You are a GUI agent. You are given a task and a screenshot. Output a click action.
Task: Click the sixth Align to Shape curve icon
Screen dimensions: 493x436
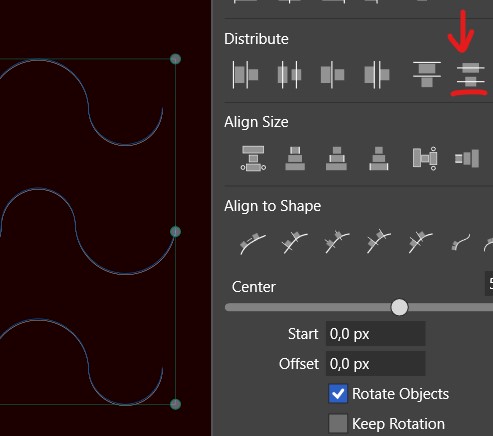(461, 242)
